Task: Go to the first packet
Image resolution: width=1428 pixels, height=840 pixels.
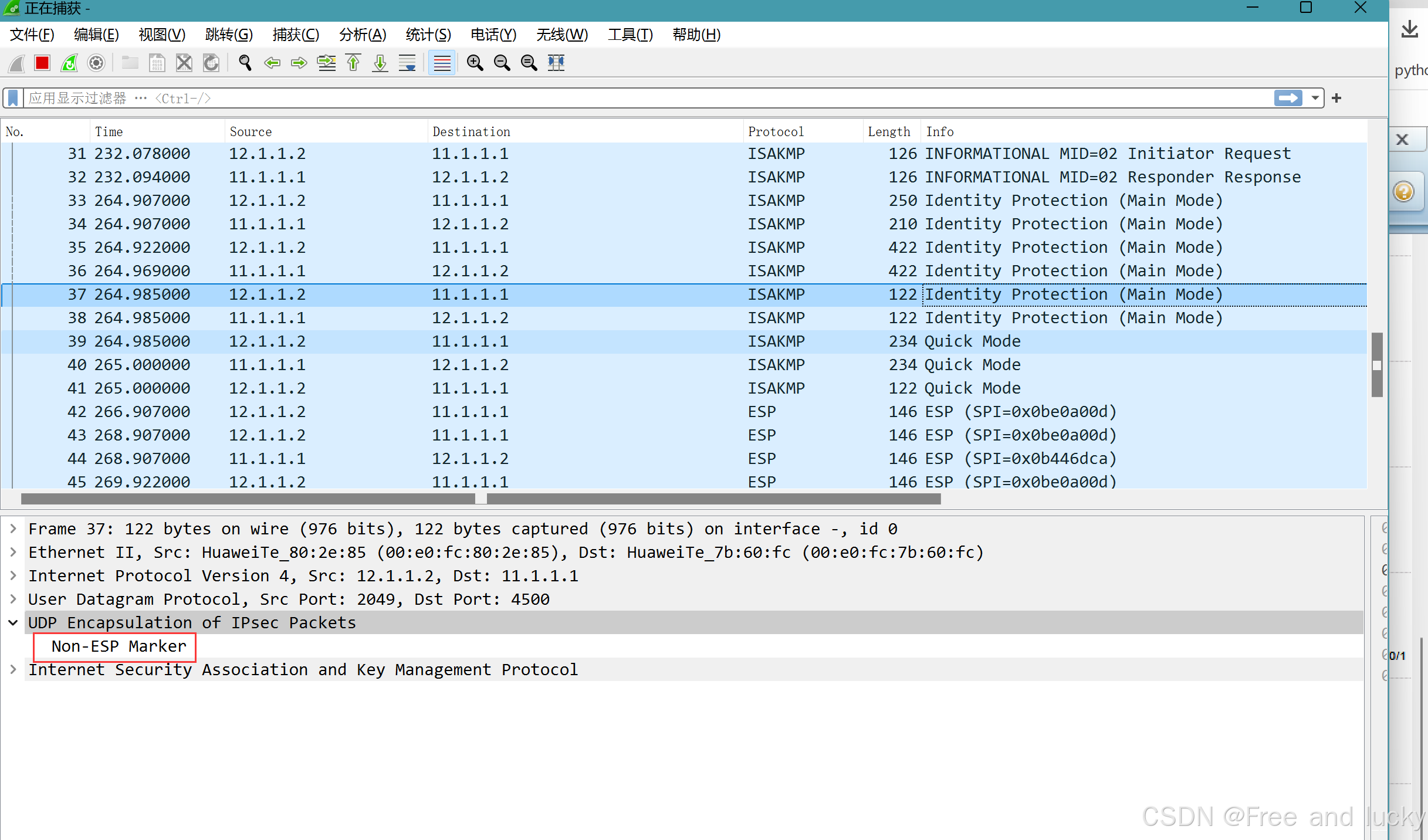Action: (353, 63)
